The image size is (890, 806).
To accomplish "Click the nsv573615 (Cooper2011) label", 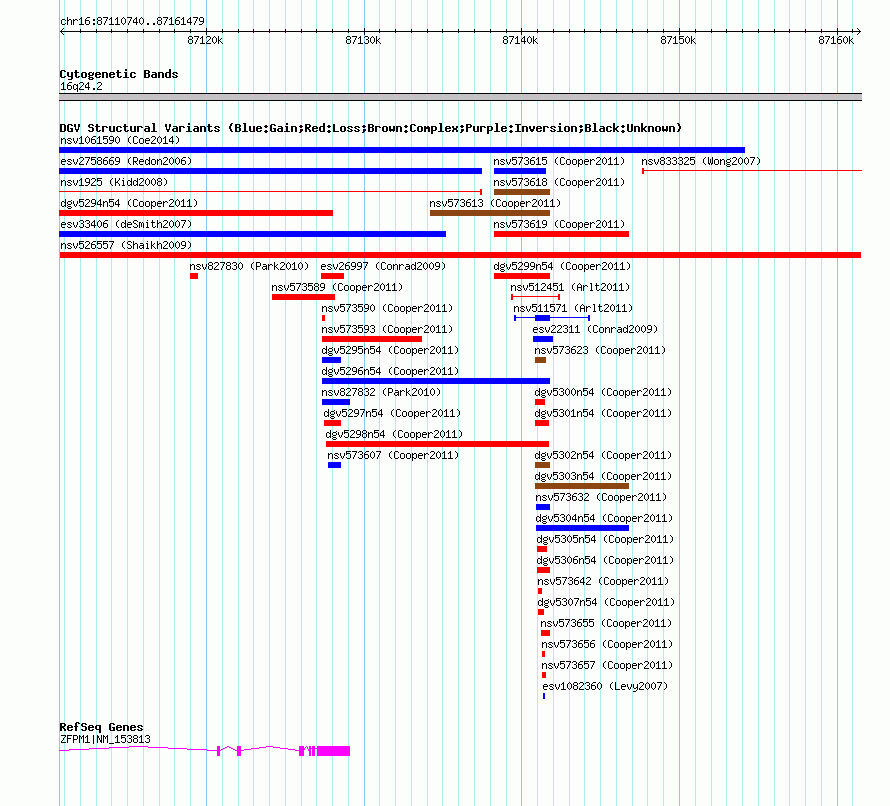I will tap(559, 161).
